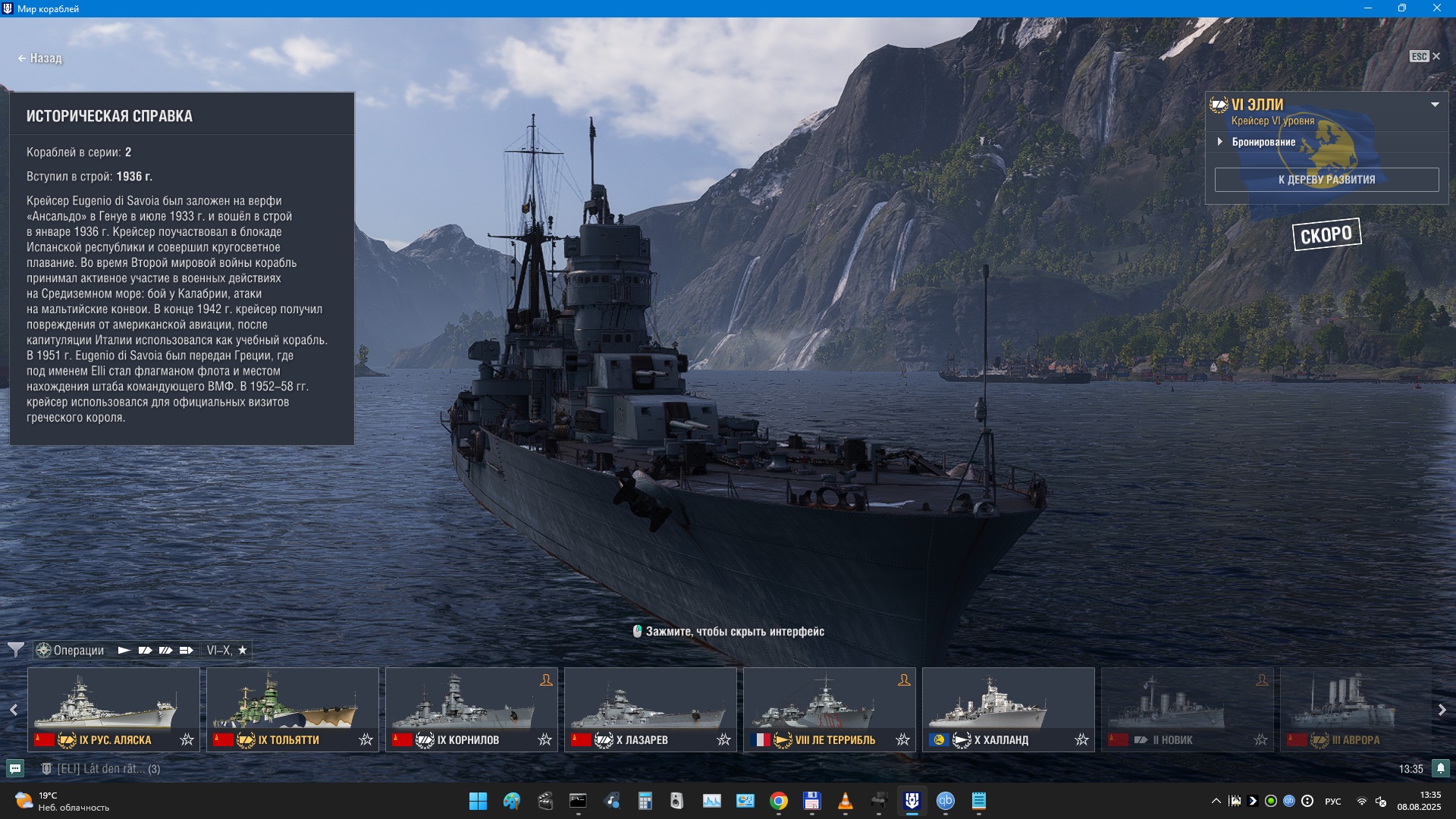This screenshot has width=1456, height=819.
Task: Open the VI–X tier filter
Action: point(220,650)
